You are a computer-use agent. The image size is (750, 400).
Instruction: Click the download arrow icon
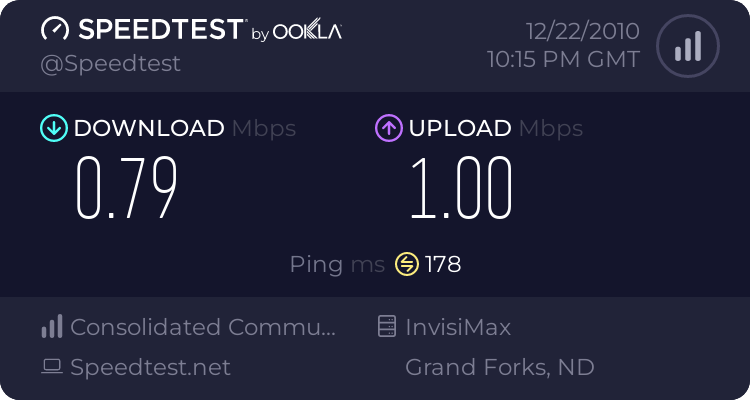click(53, 128)
